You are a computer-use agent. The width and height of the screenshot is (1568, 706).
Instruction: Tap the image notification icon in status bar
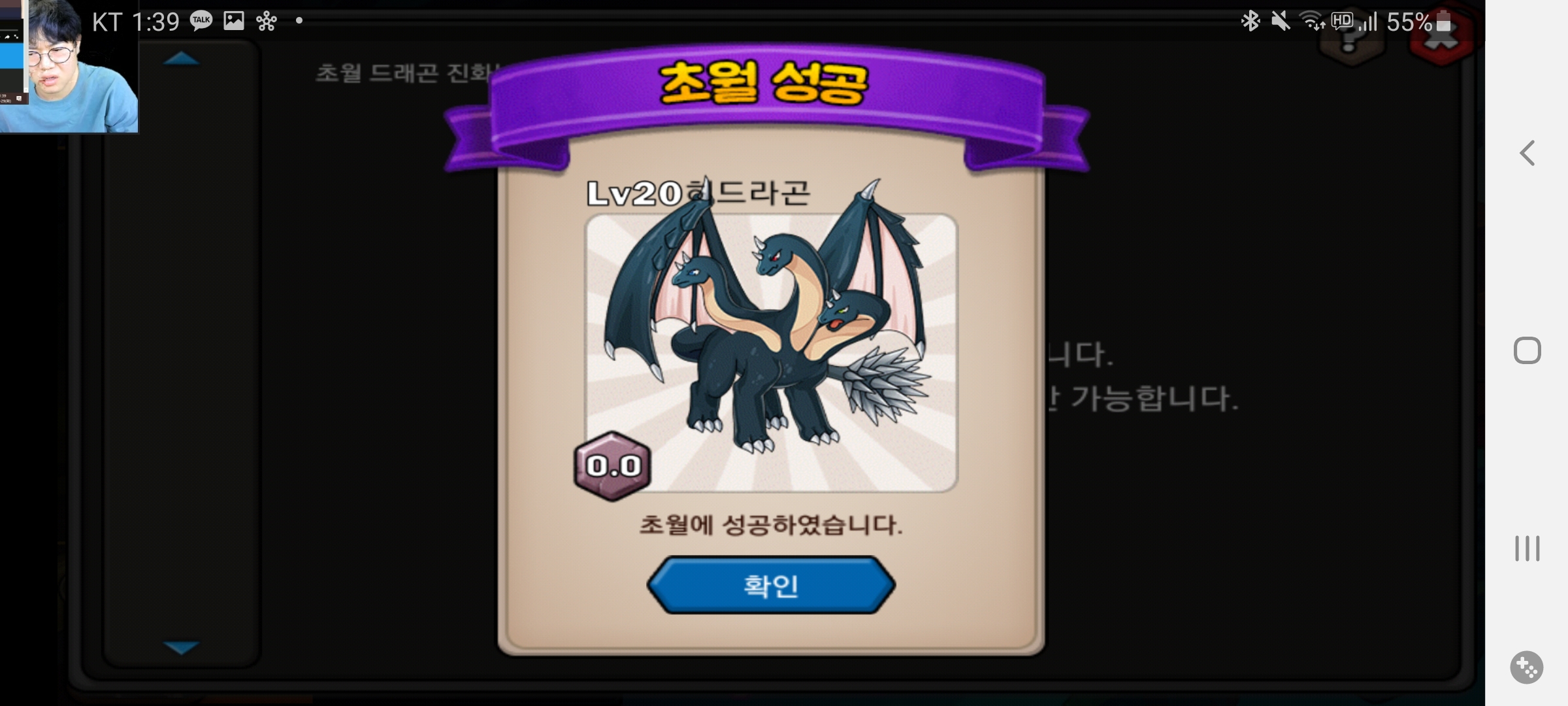click(233, 21)
